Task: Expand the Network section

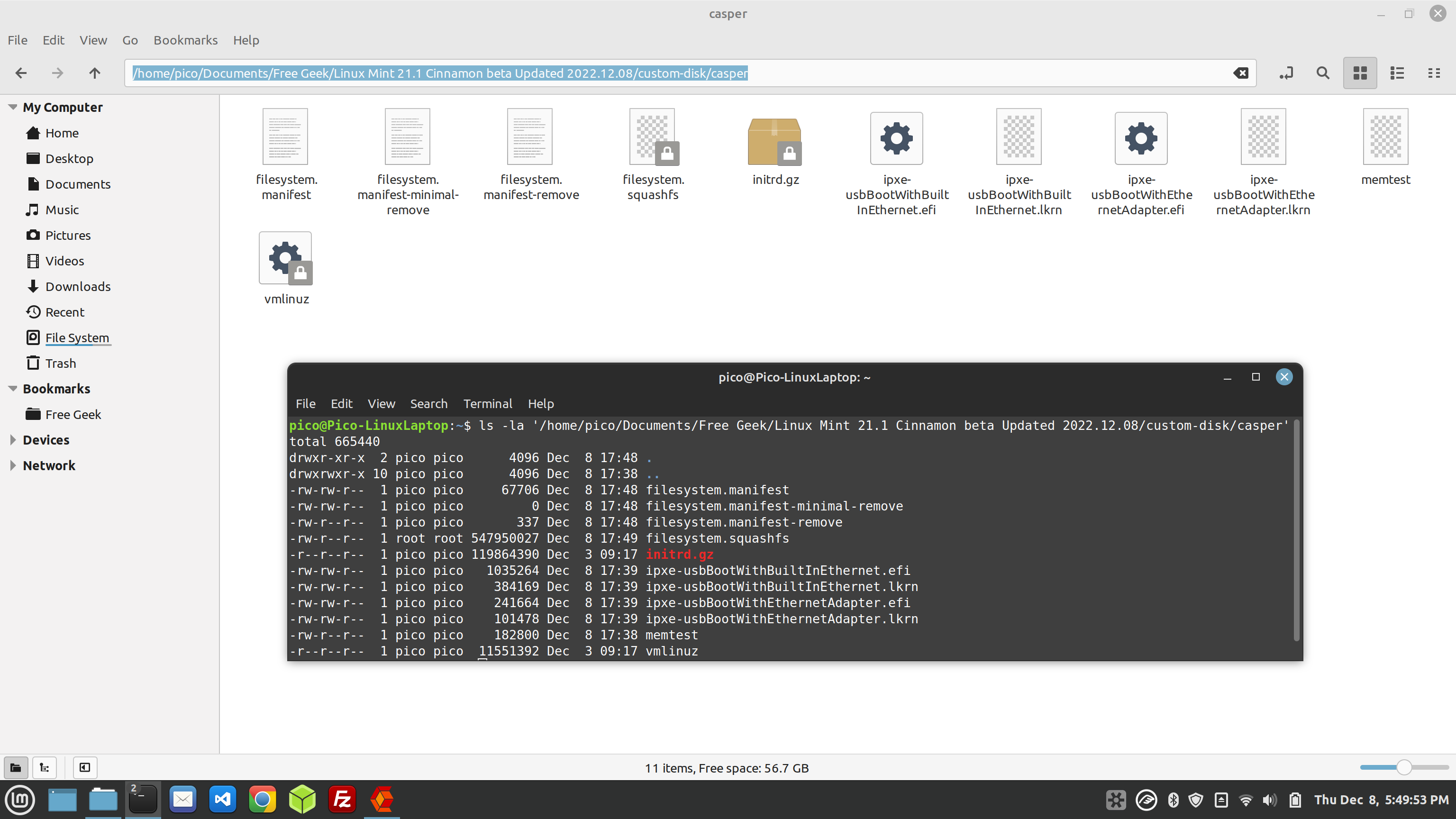Action: (12, 465)
